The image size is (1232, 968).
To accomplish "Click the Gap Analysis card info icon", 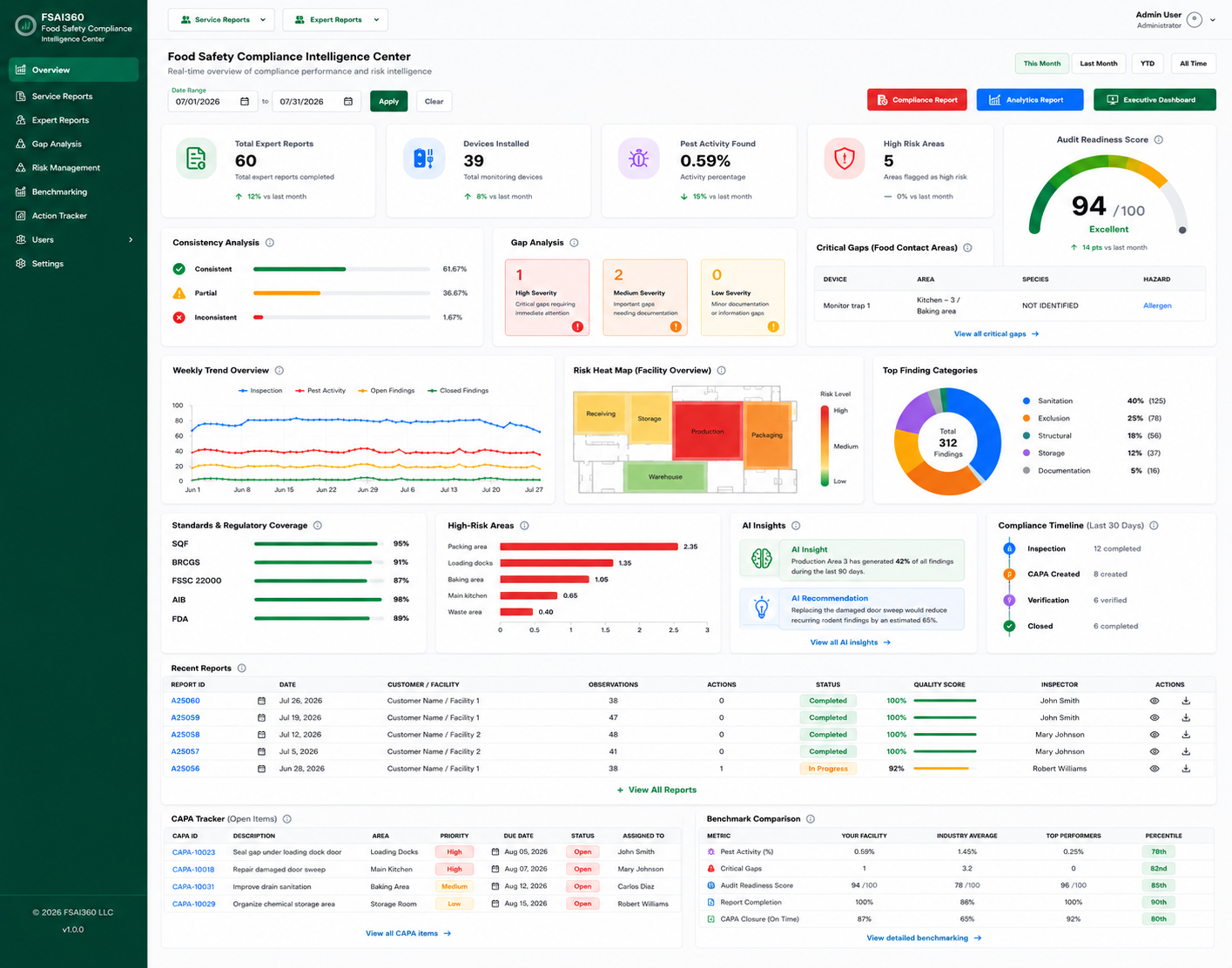I will point(574,243).
